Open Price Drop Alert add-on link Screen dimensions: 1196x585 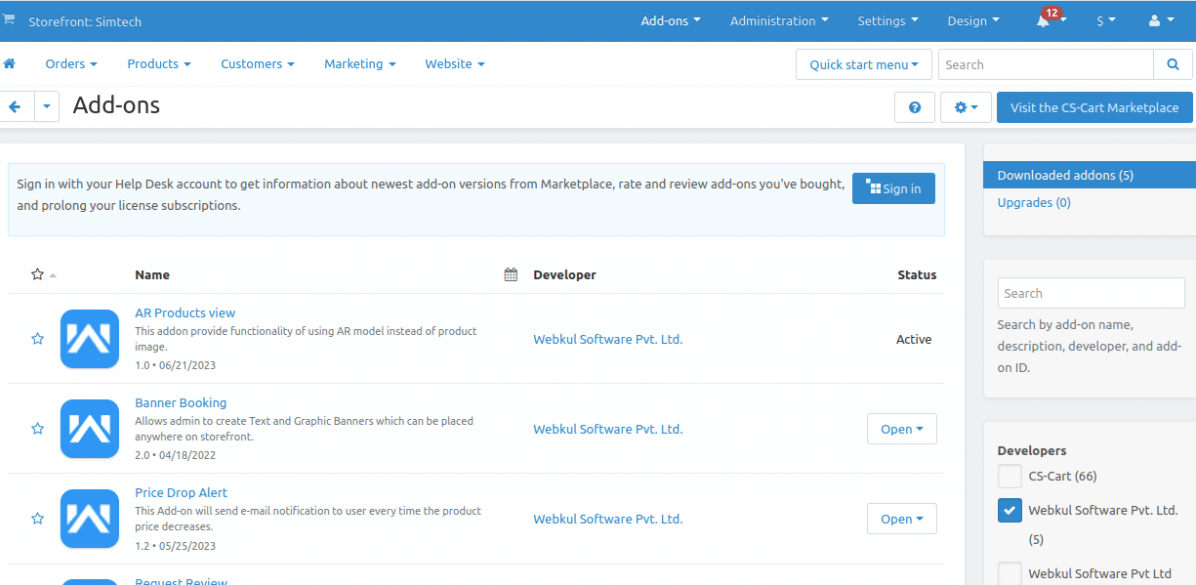[181, 493]
